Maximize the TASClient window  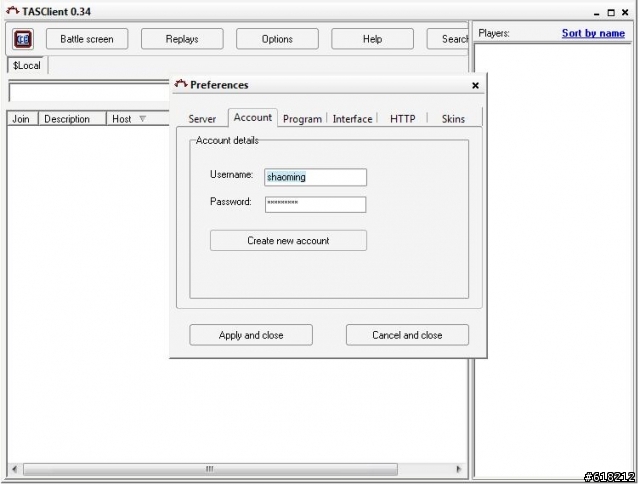tap(611, 13)
